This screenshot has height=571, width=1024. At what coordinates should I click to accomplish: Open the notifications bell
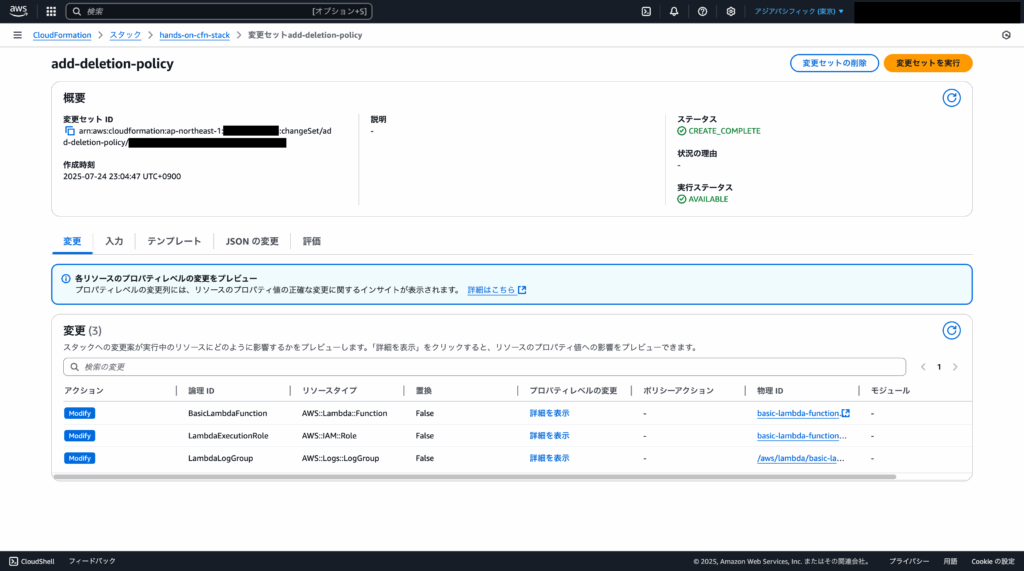point(674,11)
